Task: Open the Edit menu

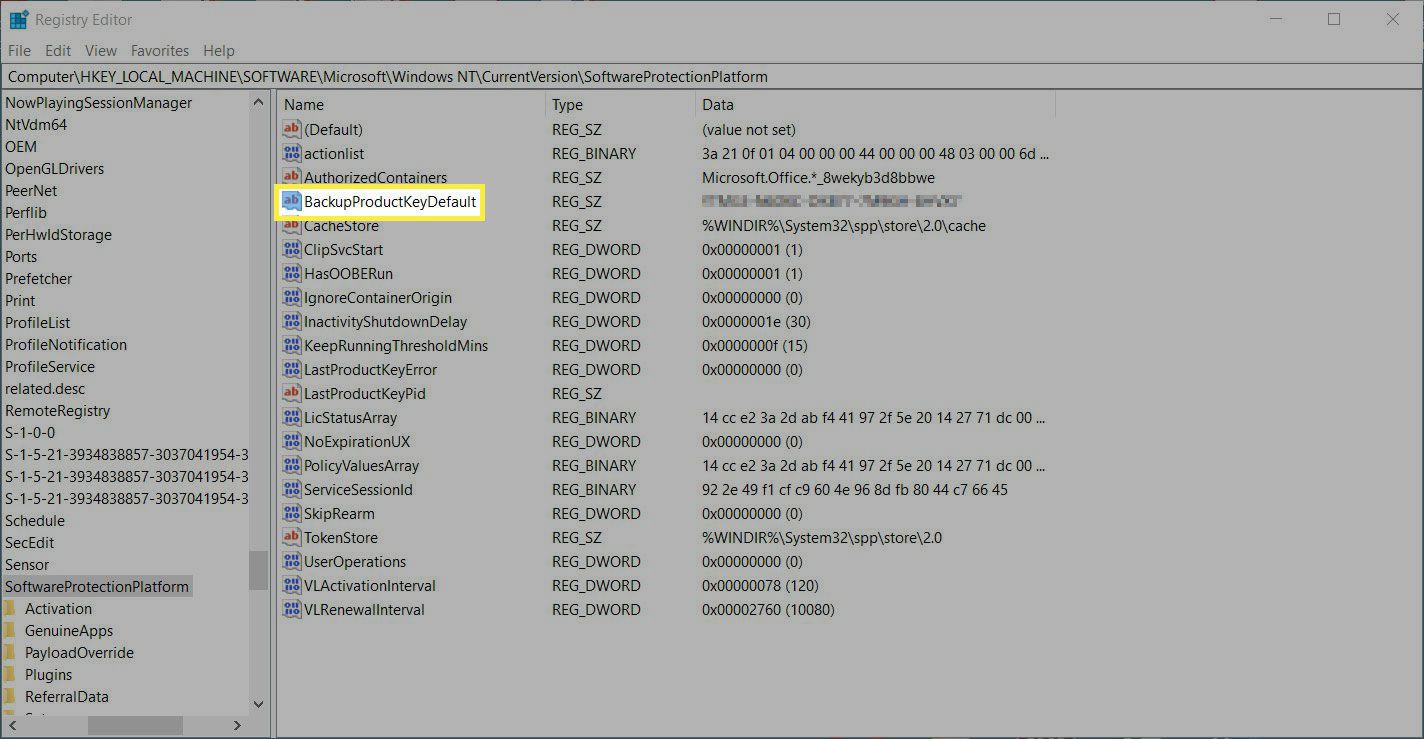Action: [58, 50]
